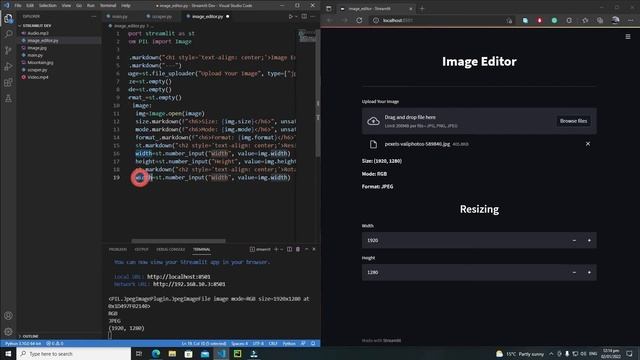Open the Explorer view in VS Code activity bar
This screenshot has width=640, height=360.
8,19
